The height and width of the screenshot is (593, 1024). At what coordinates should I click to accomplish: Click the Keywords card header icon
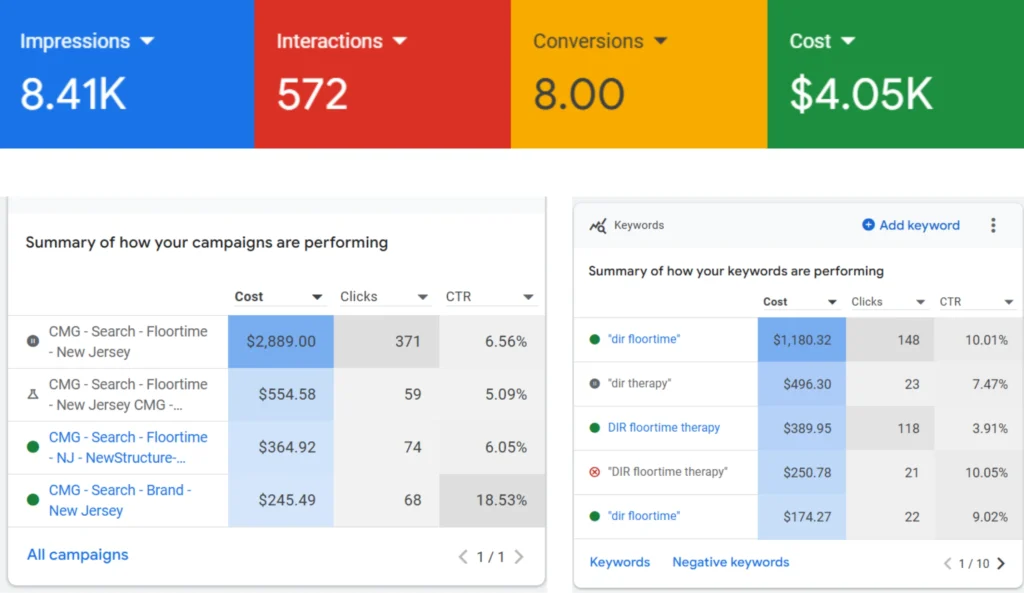(x=598, y=226)
